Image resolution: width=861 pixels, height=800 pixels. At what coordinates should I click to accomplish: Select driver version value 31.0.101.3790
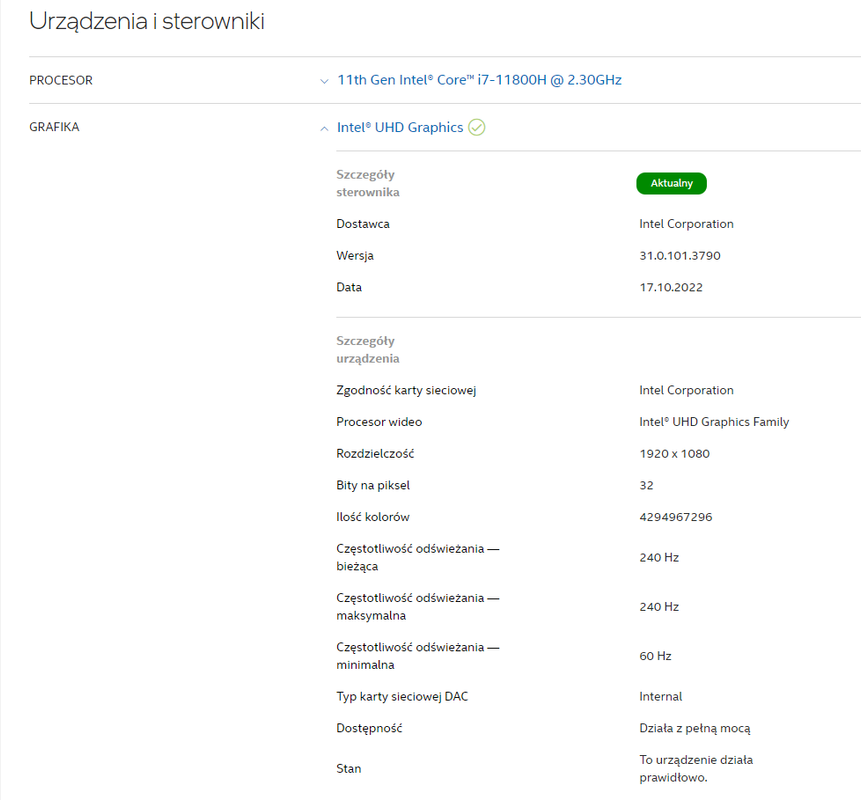[x=680, y=256]
